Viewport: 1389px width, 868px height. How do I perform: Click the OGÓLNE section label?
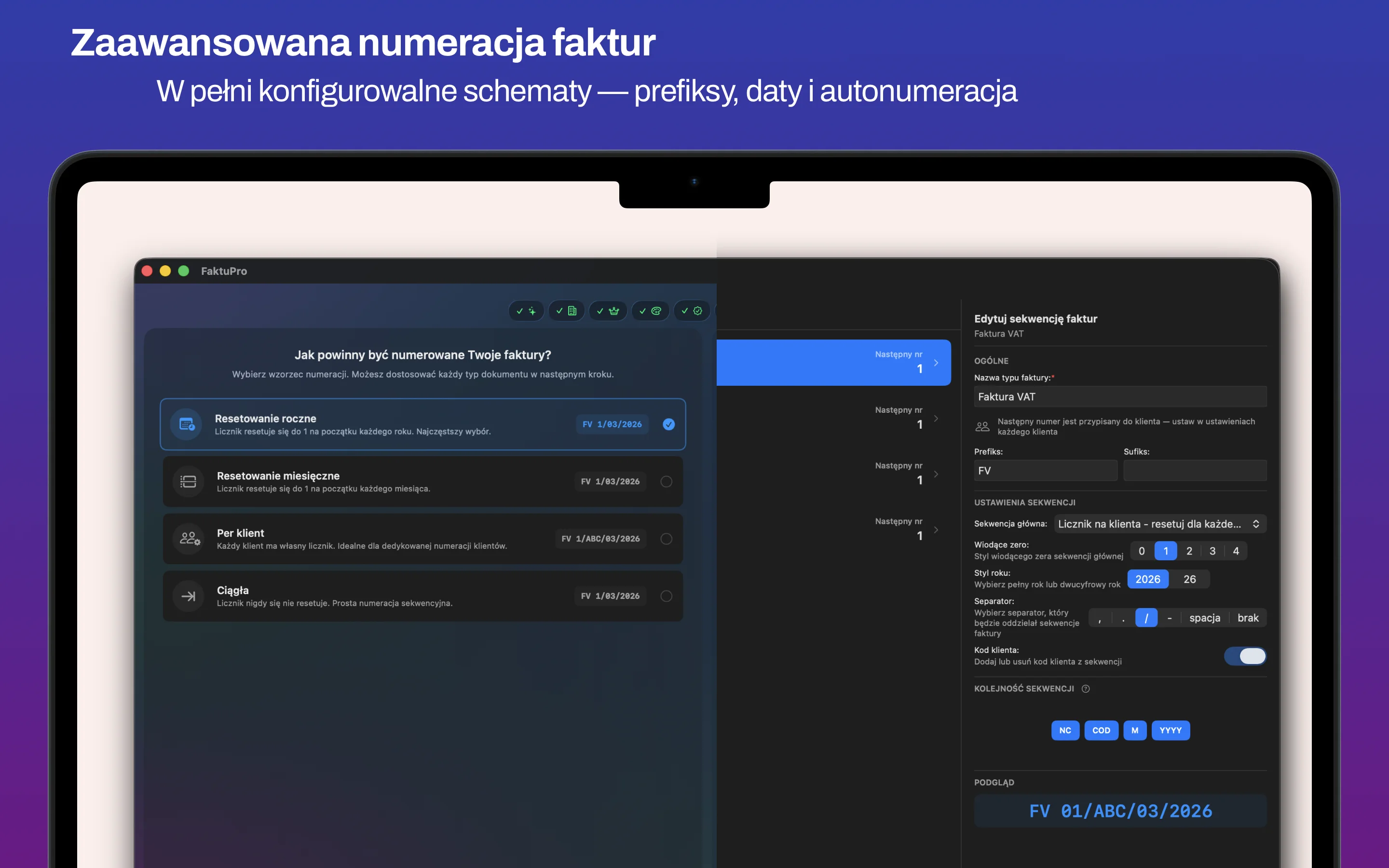pos(991,361)
